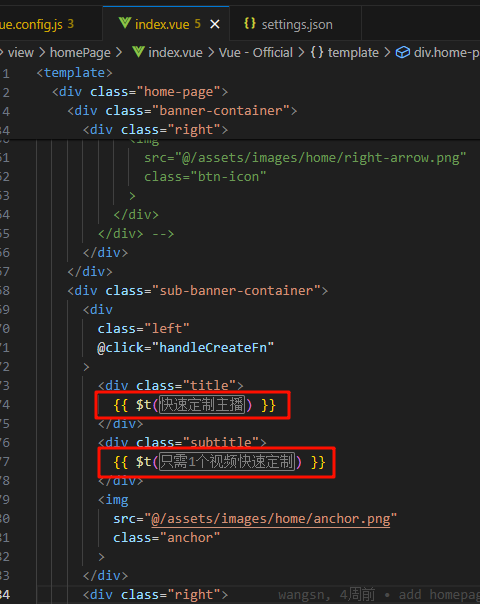Click the inlined text 只需1个视频快速定制
Image resolution: width=480 pixels, height=604 pixels.
227,461
